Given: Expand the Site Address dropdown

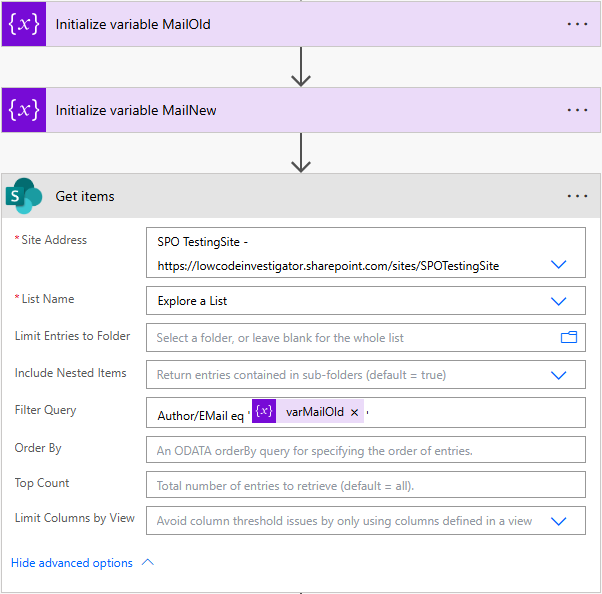Looking at the screenshot, I should click(x=559, y=265).
